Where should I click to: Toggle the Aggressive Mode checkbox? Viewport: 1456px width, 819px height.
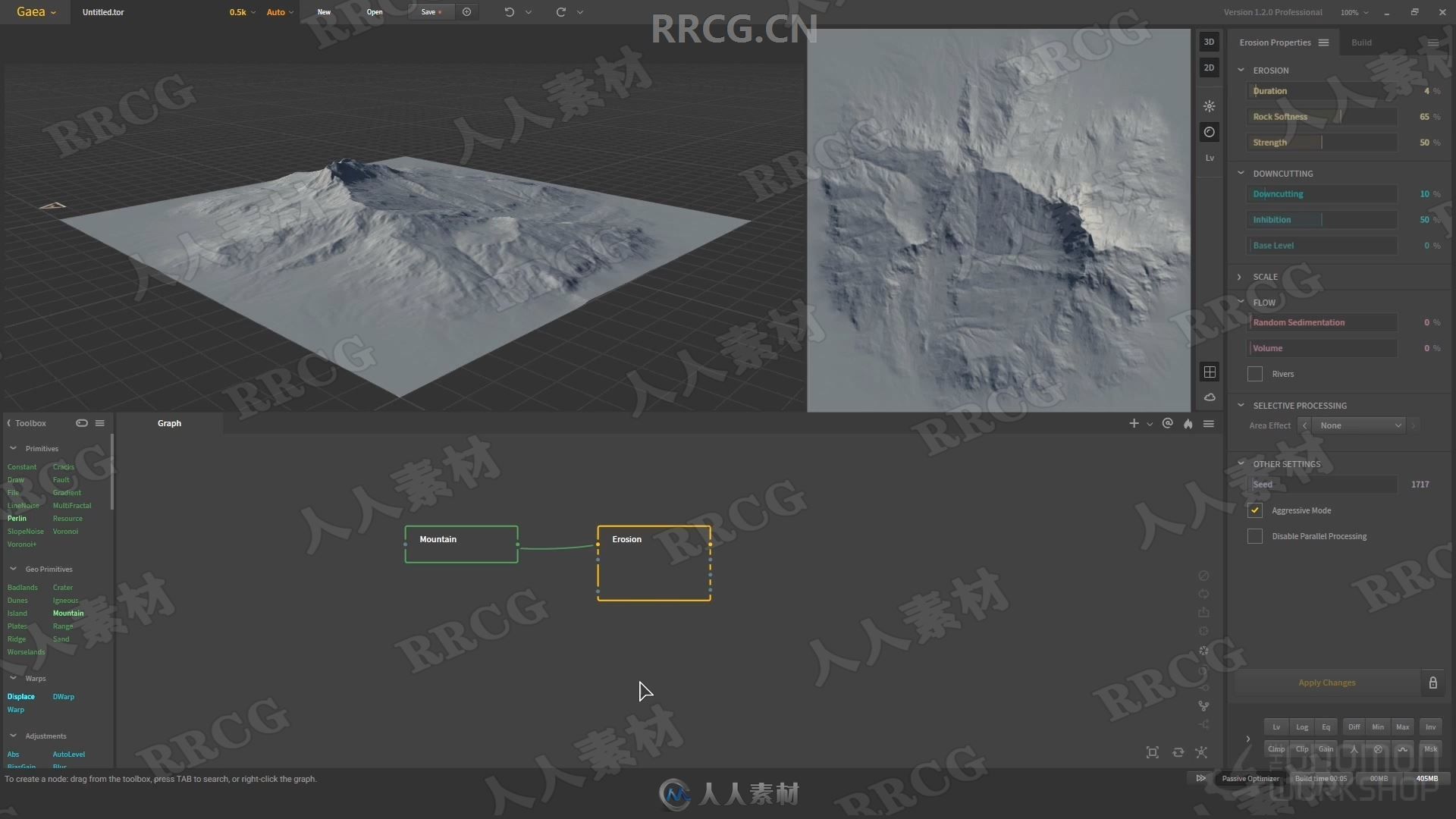(x=1255, y=509)
